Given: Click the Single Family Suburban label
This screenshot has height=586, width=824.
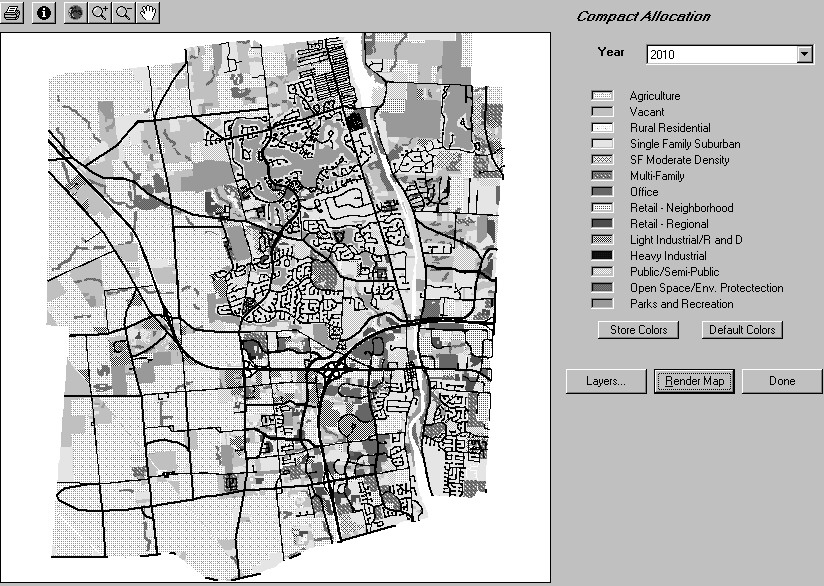Looking at the screenshot, I should coord(685,144).
